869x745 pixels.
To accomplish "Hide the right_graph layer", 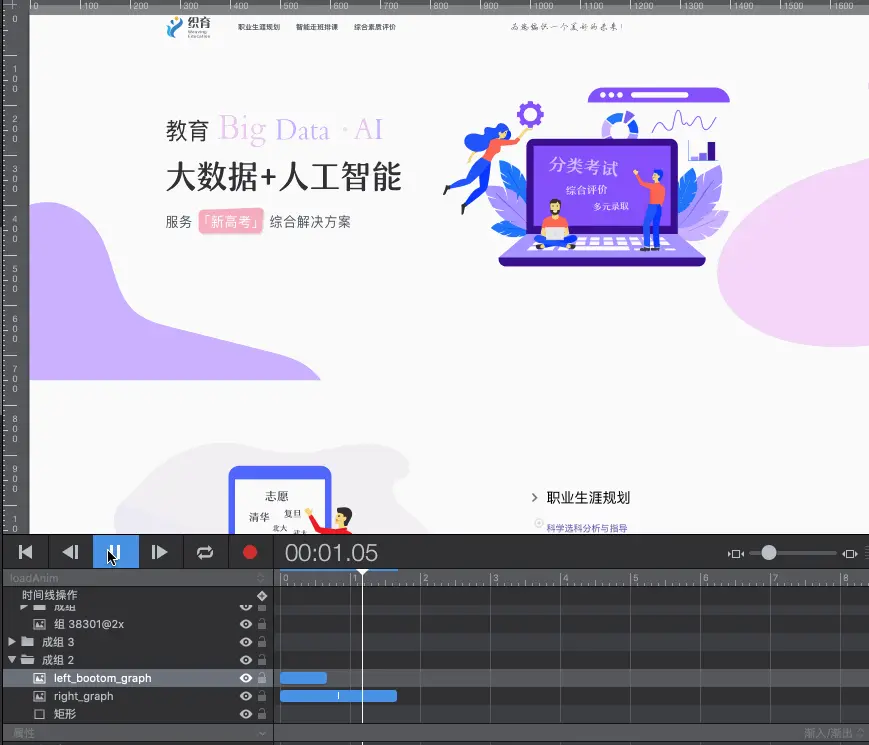I will 246,696.
